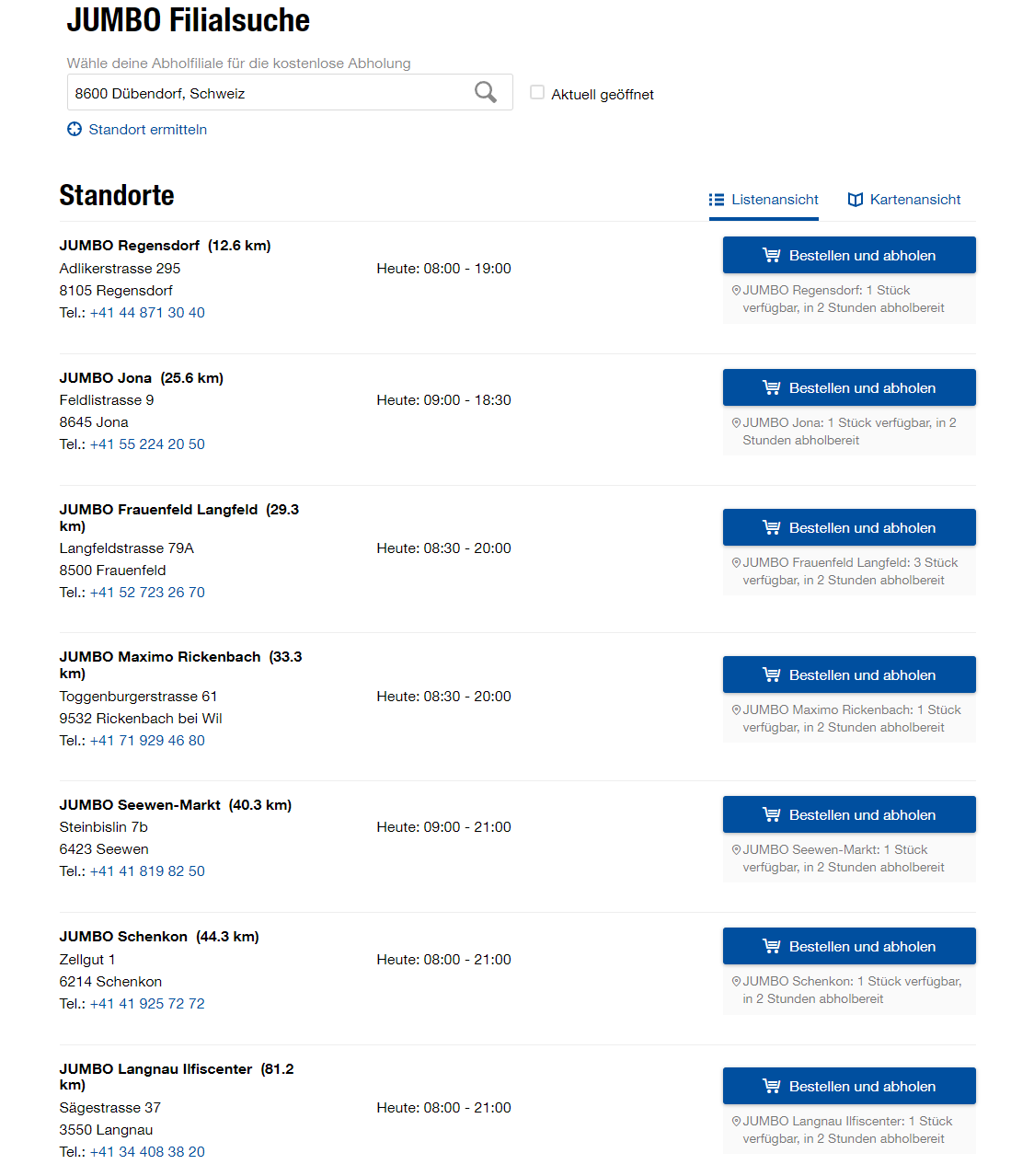The image size is (1034, 1176).
Task: Click the list view icon
Action: (x=717, y=200)
